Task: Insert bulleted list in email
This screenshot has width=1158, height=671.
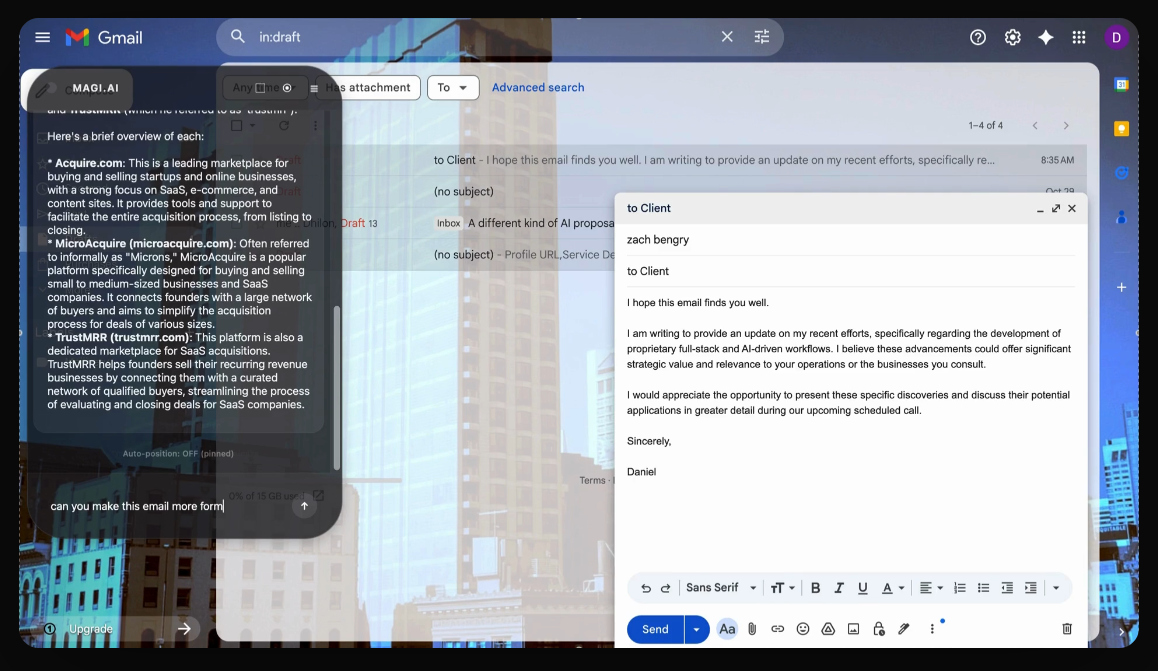Action: point(983,588)
